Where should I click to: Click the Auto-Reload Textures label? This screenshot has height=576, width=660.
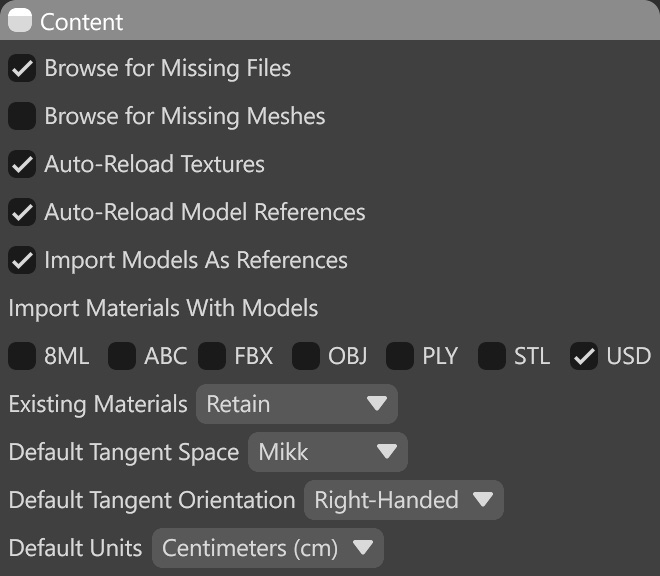(154, 164)
